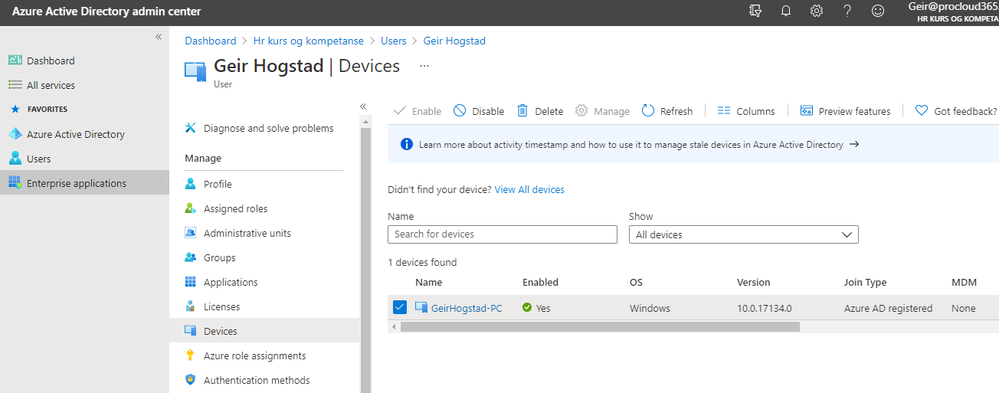The width and height of the screenshot is (999, 393).
Task: Uncheck the GeirHogstad-PC row checkbox
Action: [399, 308]
